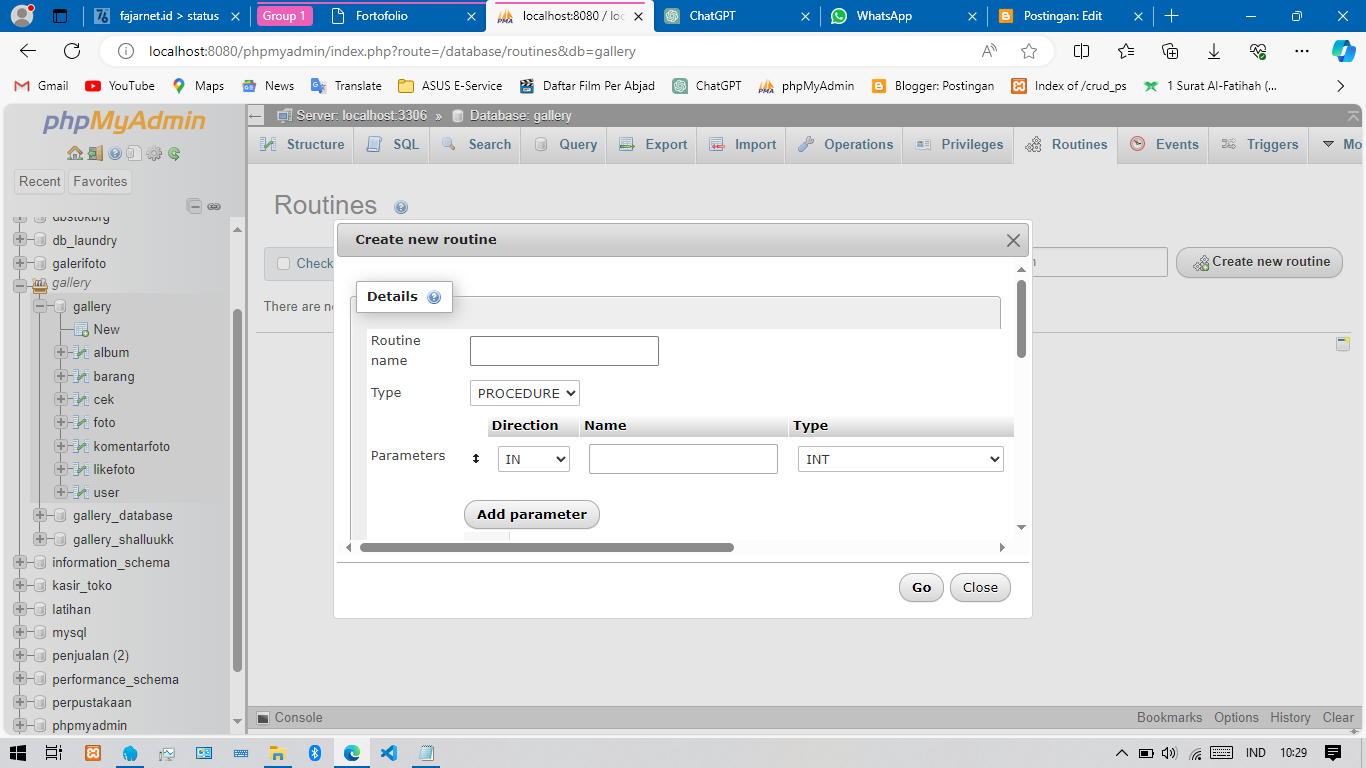
Task: Expand the db_laundry database node
Action: tap(19, 240)
